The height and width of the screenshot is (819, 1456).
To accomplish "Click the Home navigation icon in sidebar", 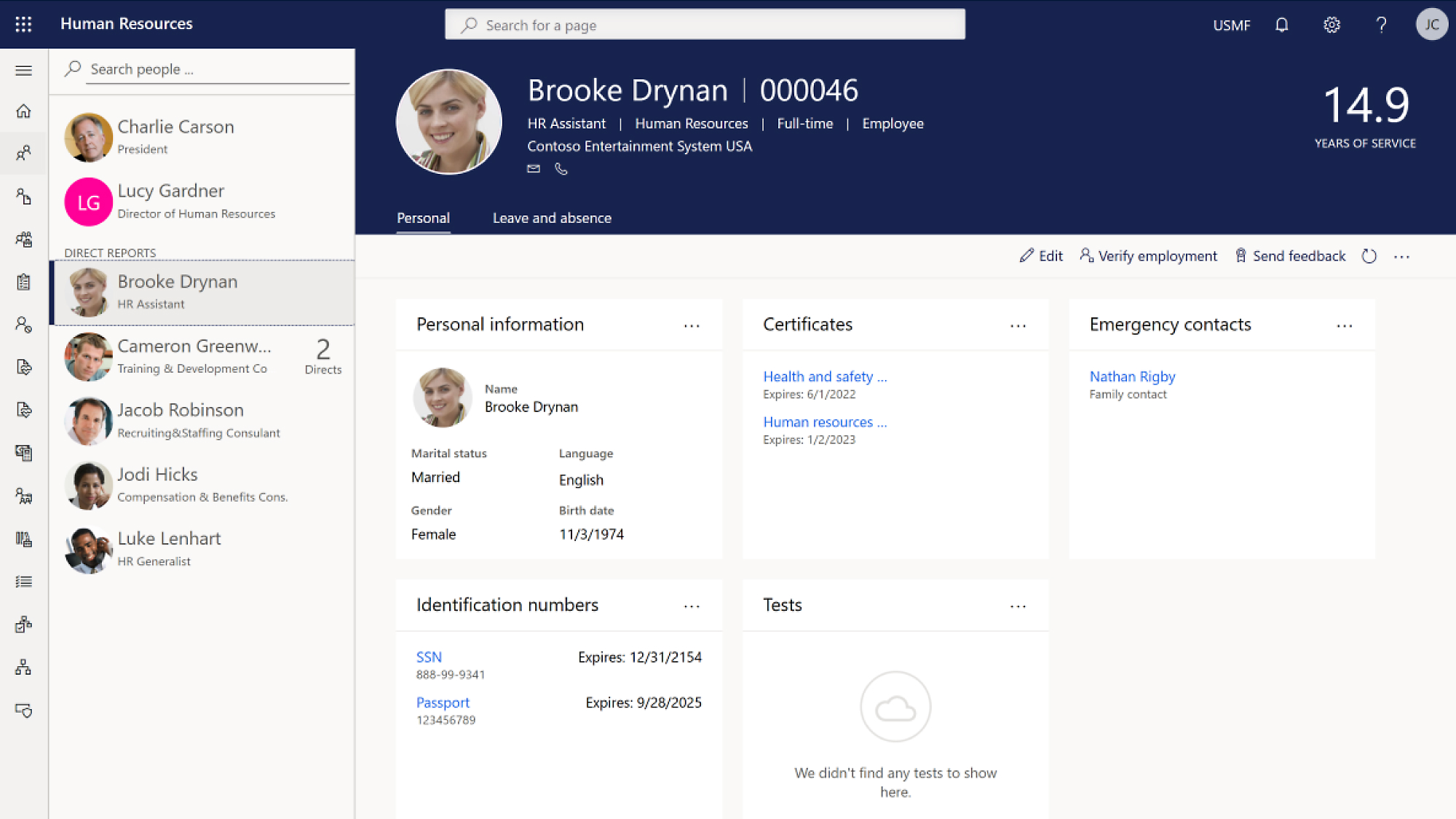I will point(25,111).
